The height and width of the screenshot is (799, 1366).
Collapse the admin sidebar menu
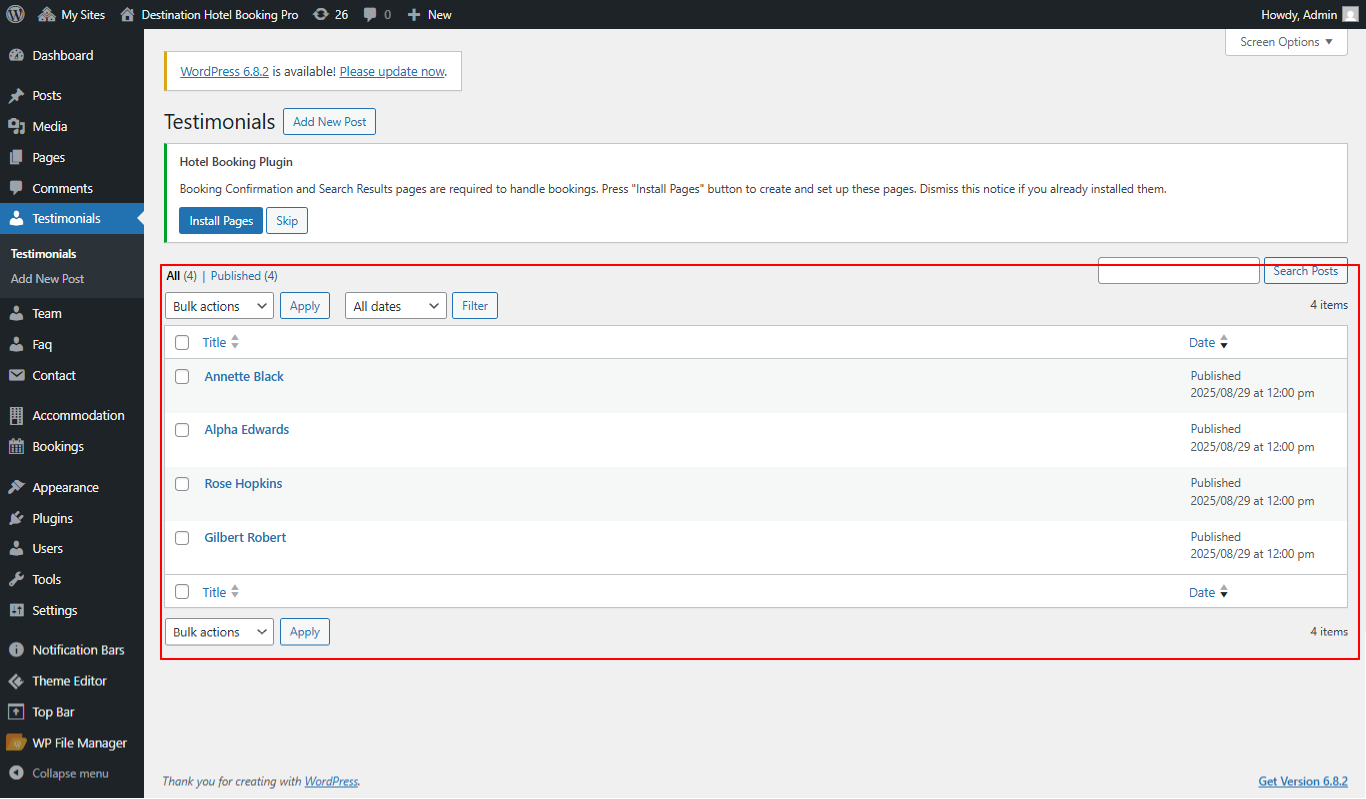72,773
